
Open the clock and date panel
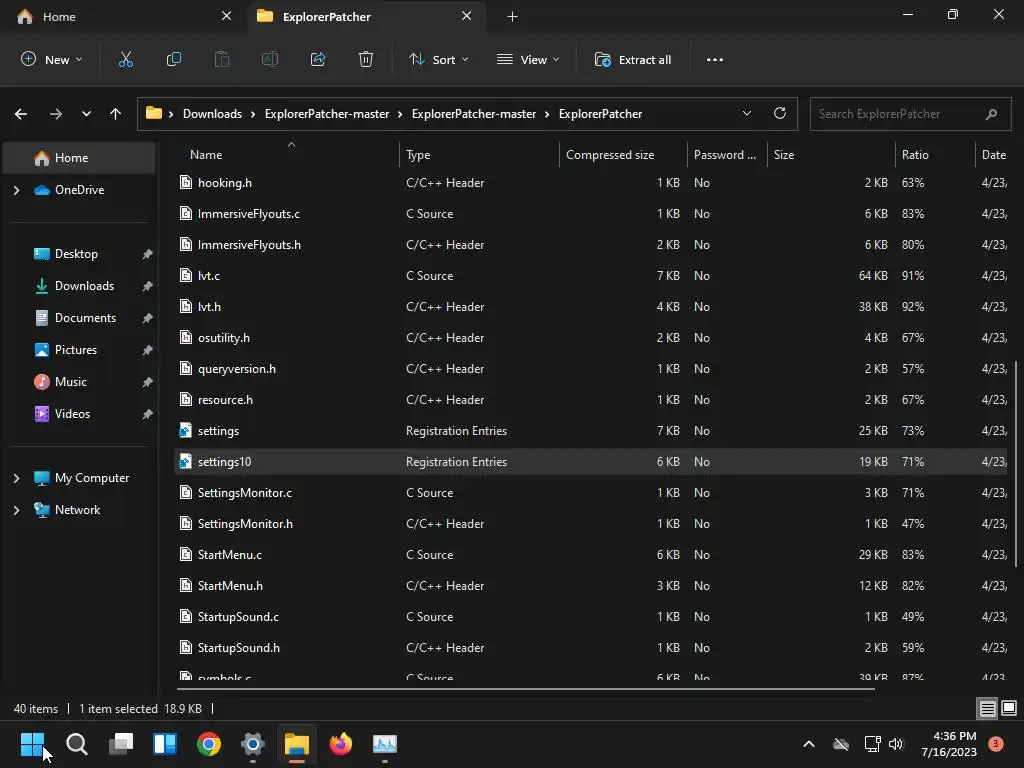[948, 744]
